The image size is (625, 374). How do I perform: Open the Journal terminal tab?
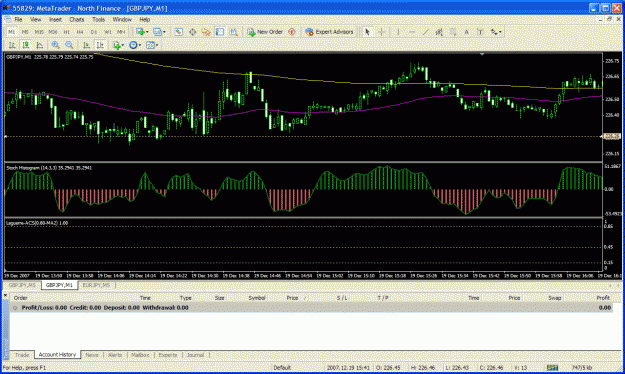pos(195,355)
